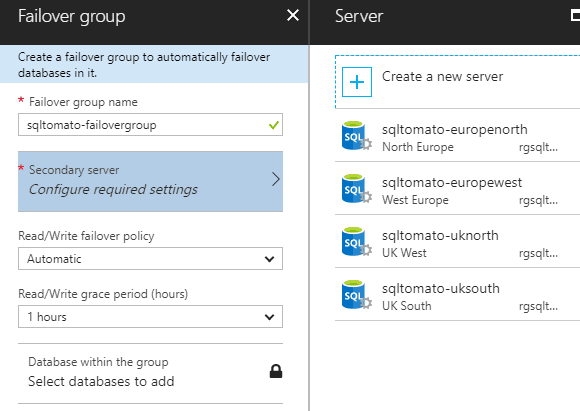Choose sqltomato-europewest server name
The height and width of the screenshot is (411, 580).
click(452, 182)
